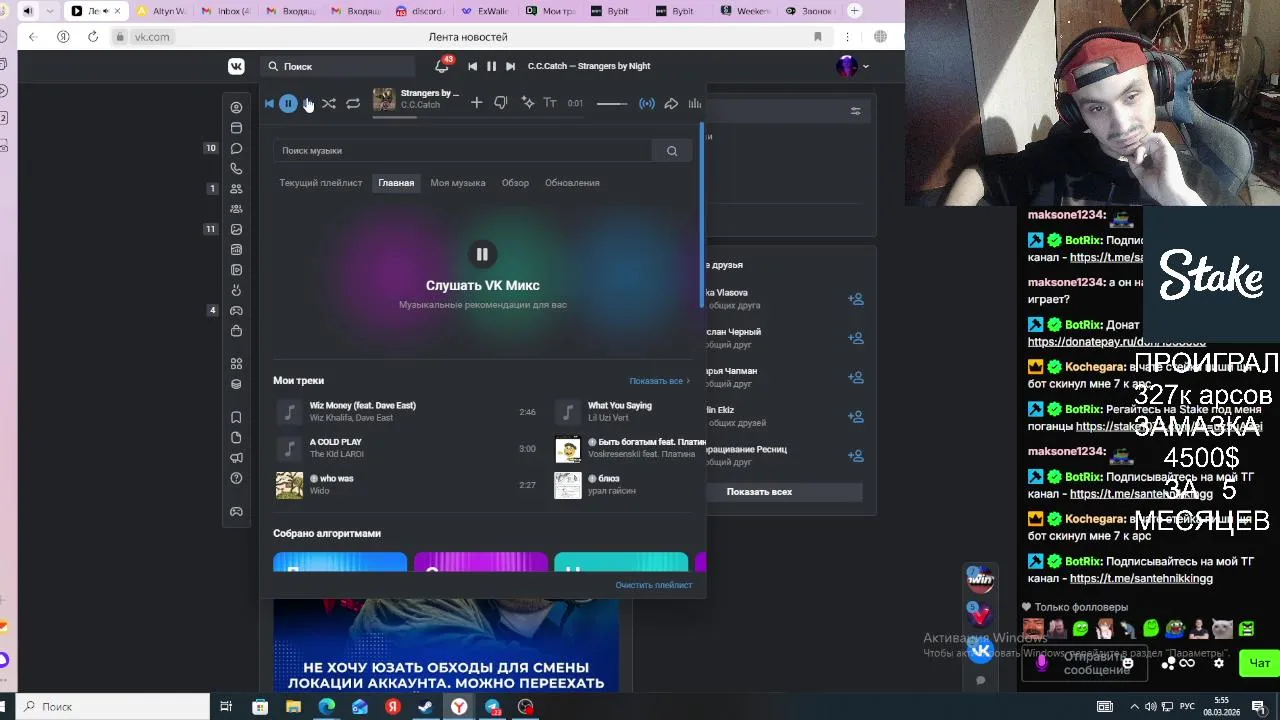The width and height of the screenshot is (1280, 720).
Task: Open Steam from the Windows taskbar
Action: pyautogui.click(x=425, y=707)
